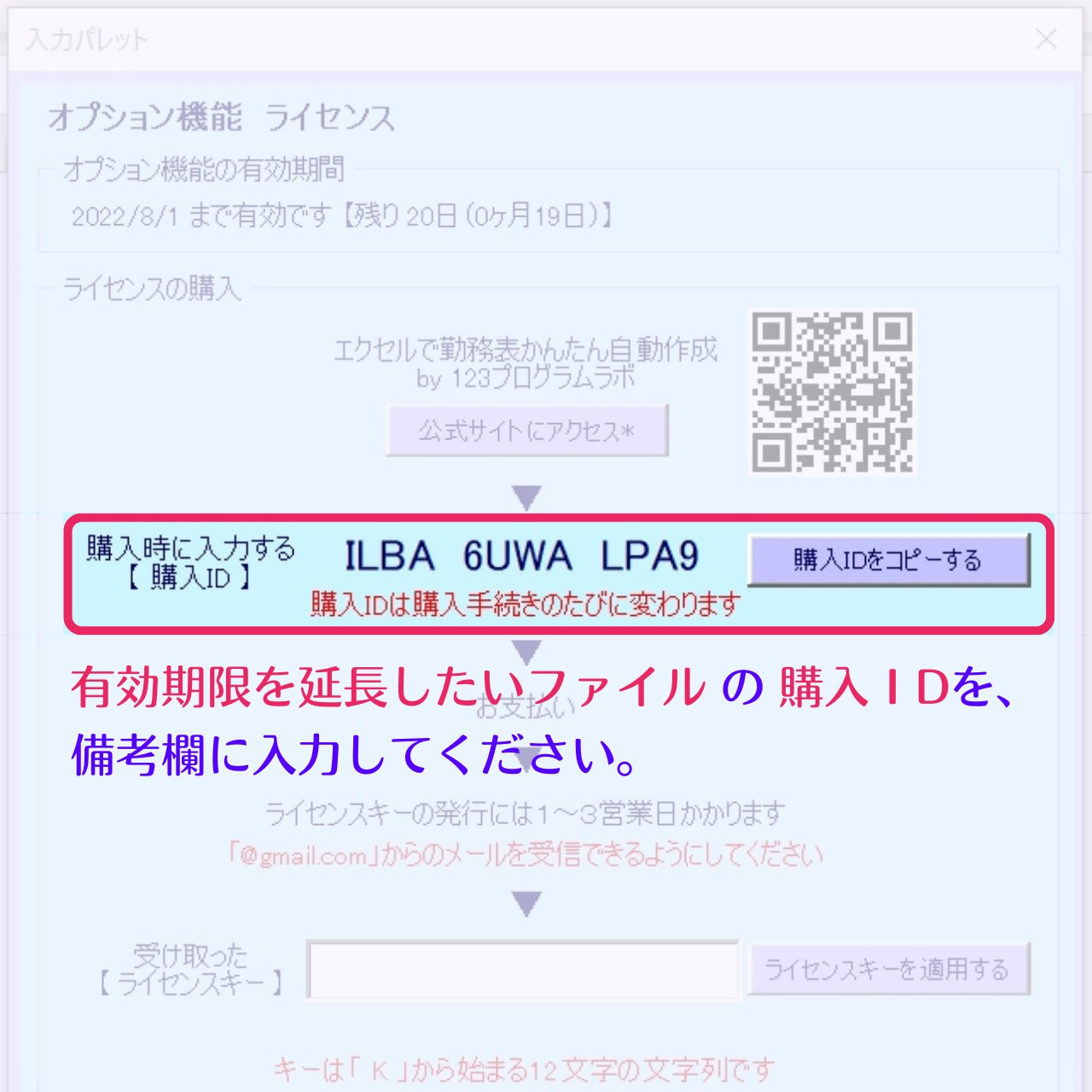1092x1092 pixels.
Task: Click the ライセンスの購入 group label
Action: 152,289
